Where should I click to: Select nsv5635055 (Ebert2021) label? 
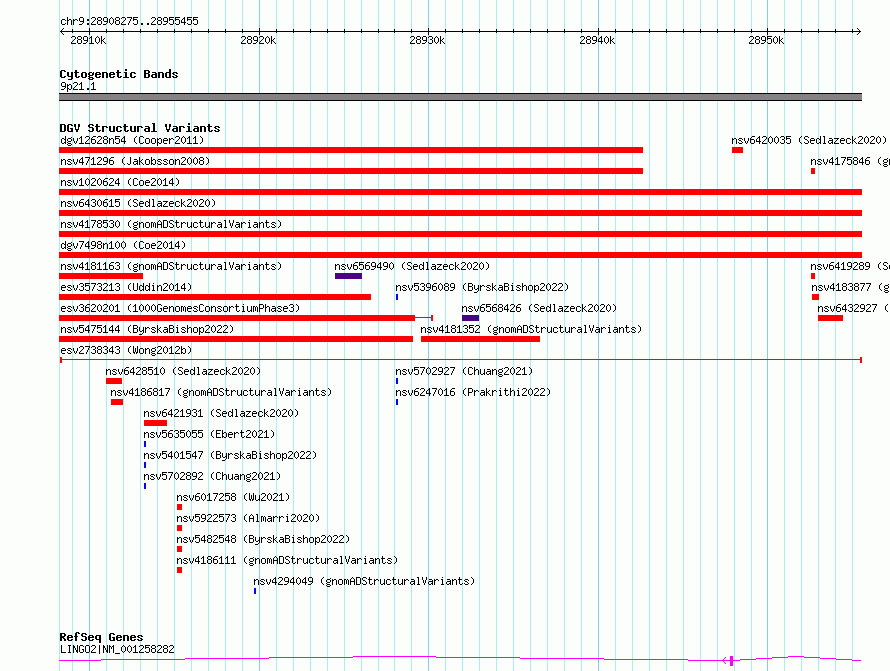[x=209, y=434]
